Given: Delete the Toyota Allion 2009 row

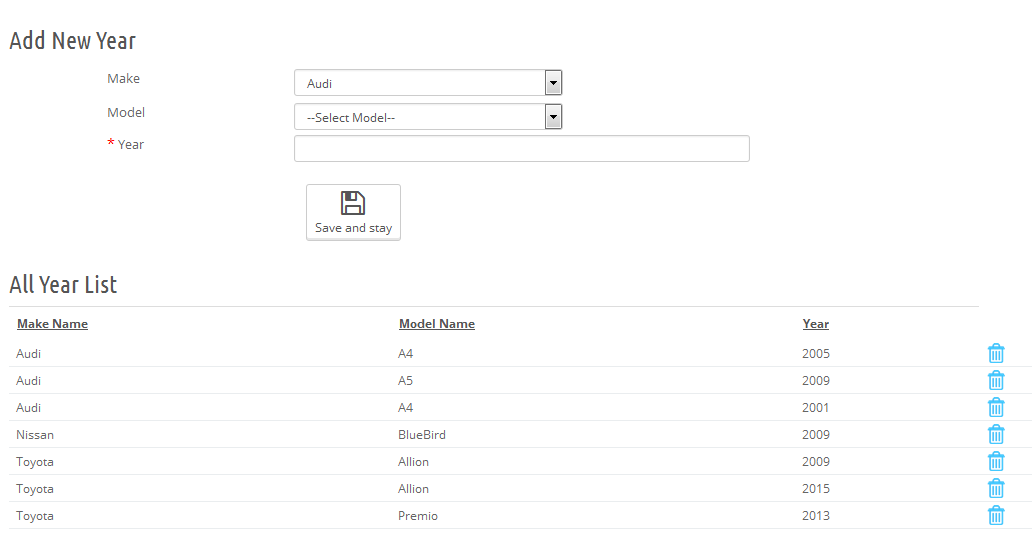Looking at the screenshot, I should (x=996, y=461).
